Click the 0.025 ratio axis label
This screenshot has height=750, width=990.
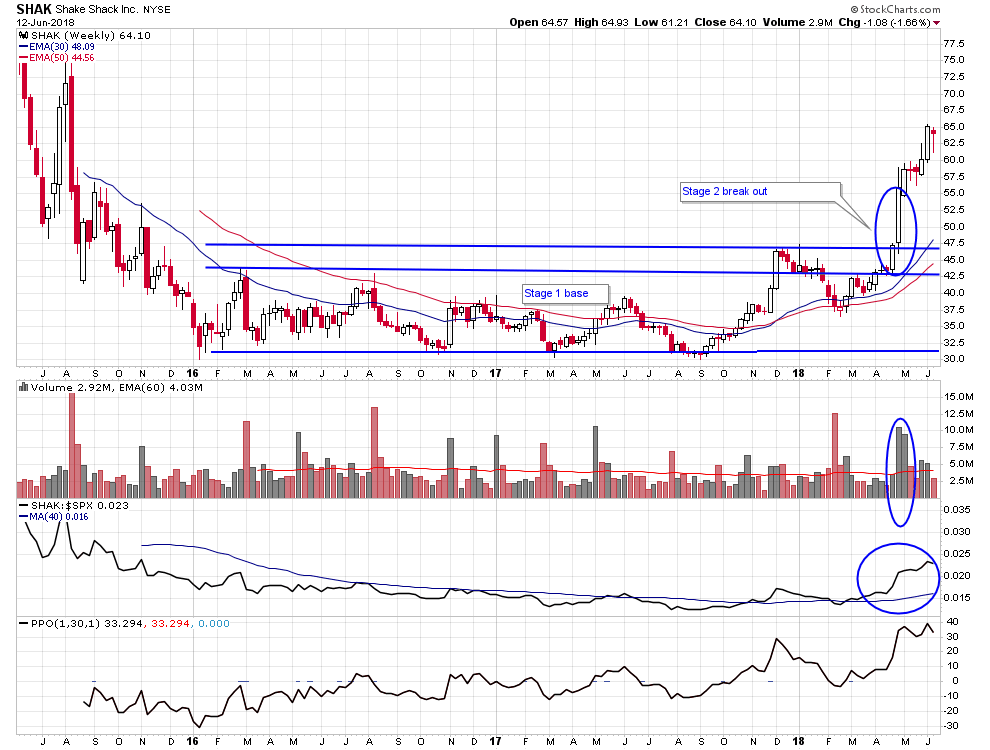[x=957, y=554]
